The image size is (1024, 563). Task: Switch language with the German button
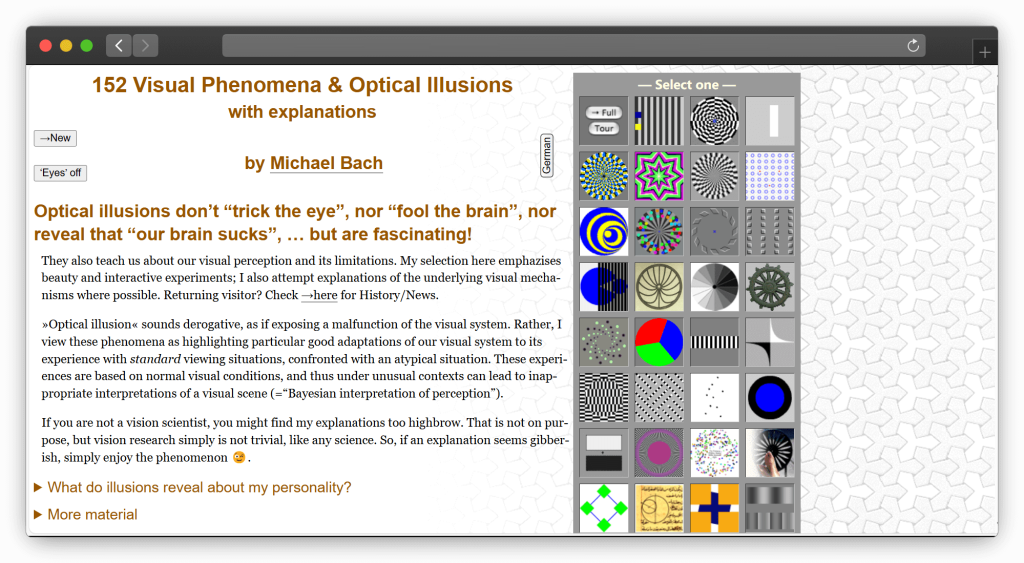(x=546, y=155)
